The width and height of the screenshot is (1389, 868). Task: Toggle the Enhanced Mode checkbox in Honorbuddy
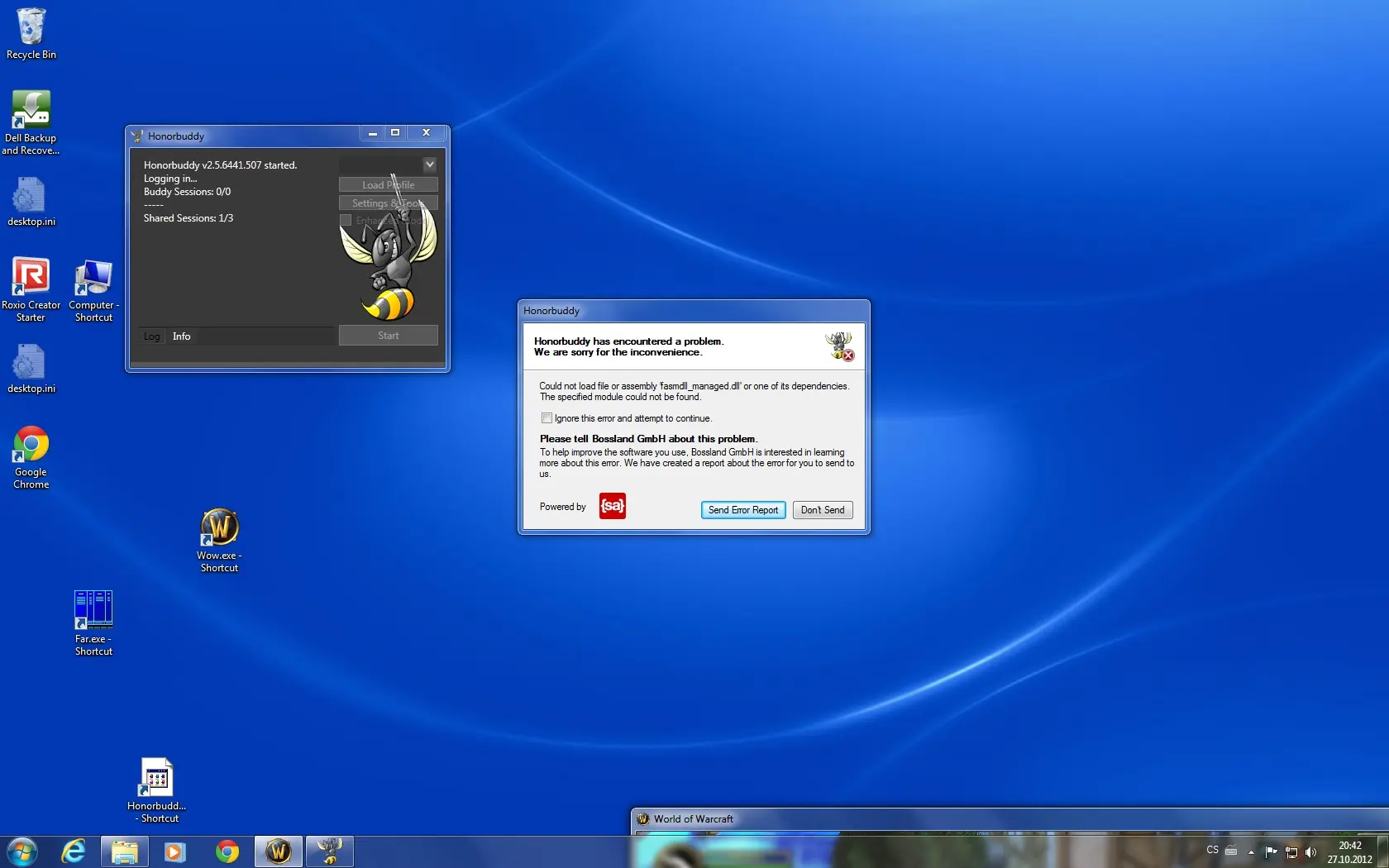346,220
